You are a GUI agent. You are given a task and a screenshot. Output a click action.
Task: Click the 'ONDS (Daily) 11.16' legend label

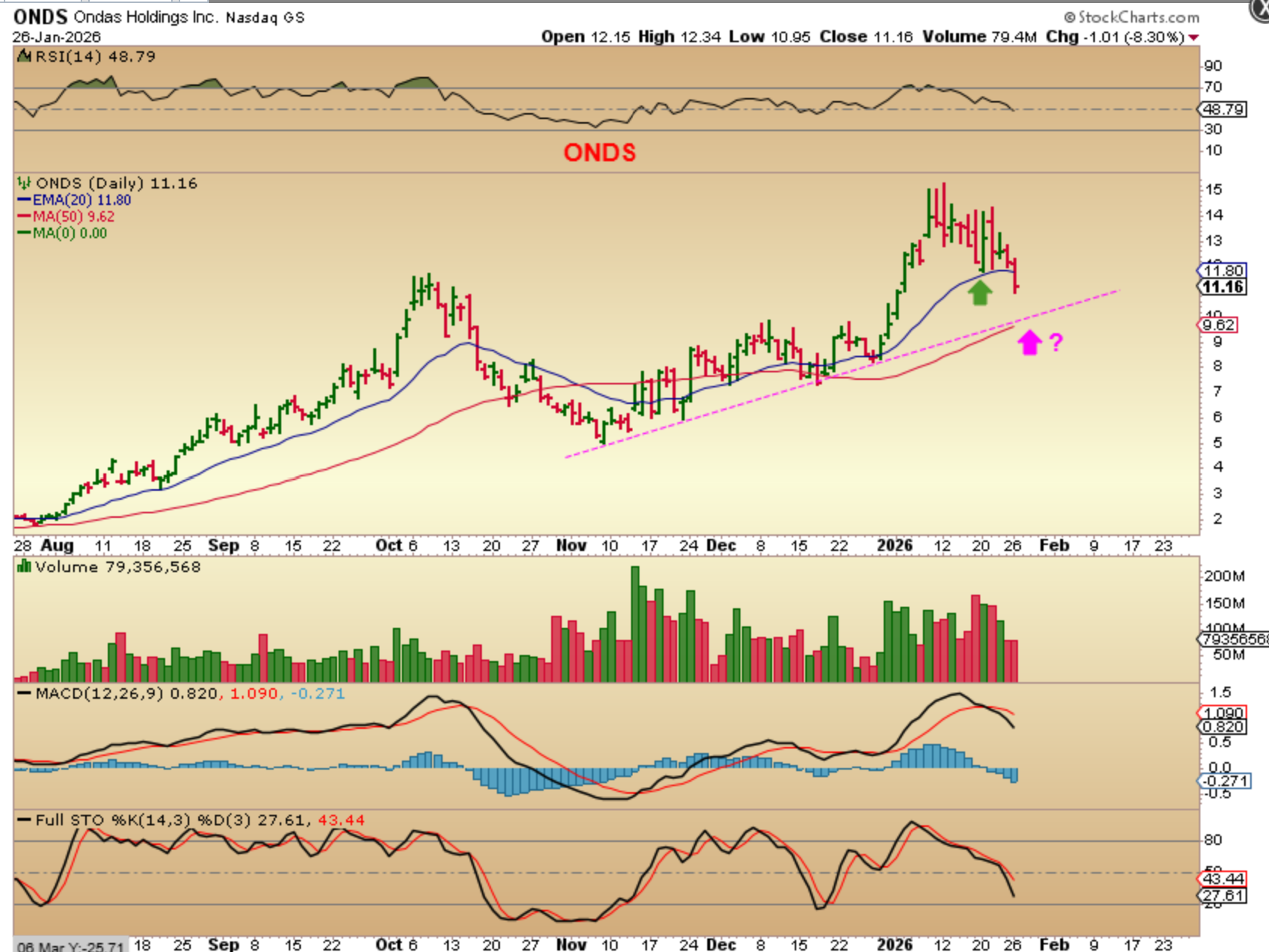click(117, 183)
